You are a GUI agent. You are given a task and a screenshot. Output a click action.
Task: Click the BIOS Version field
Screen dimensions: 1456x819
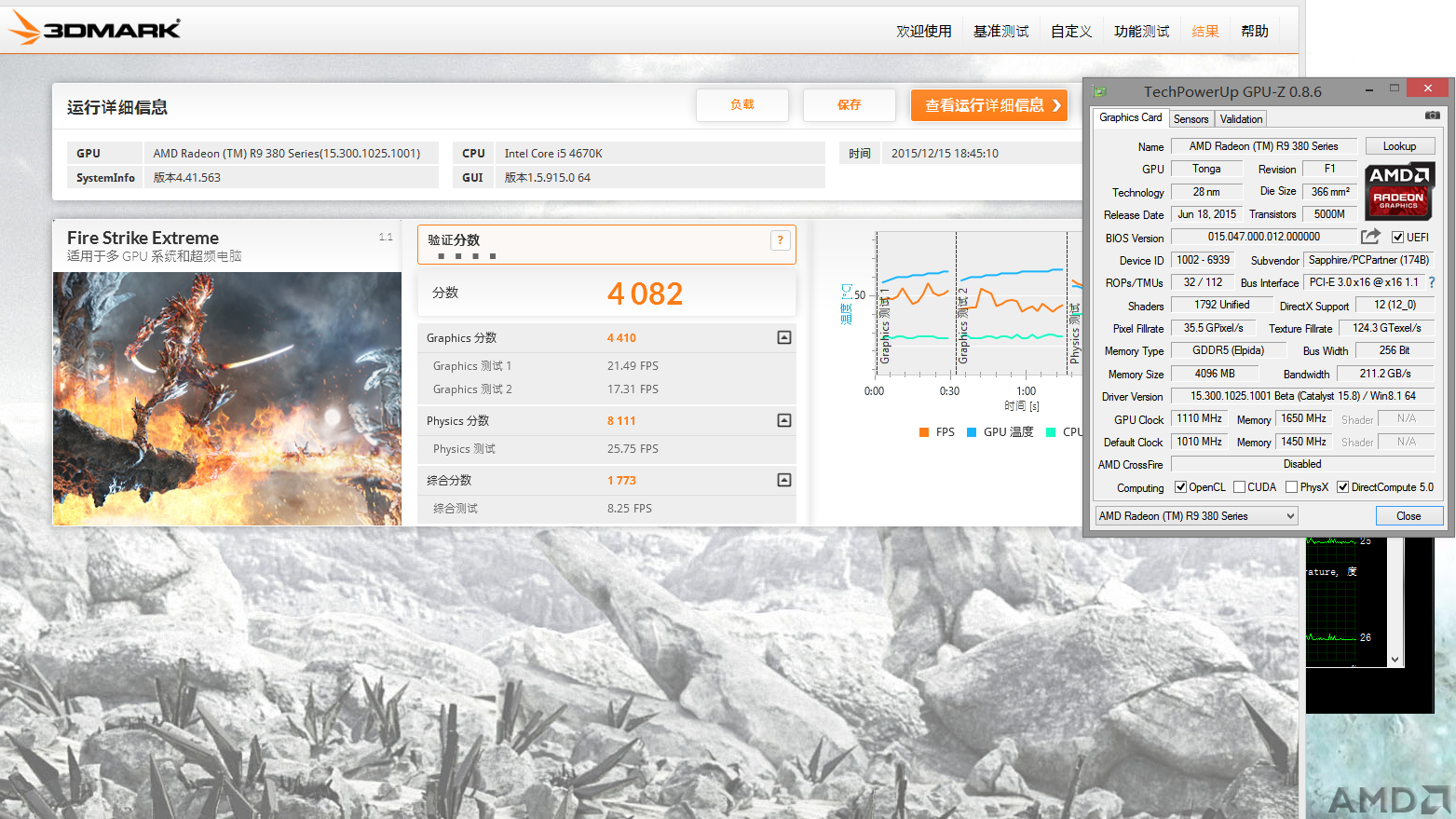point(1264,237)
